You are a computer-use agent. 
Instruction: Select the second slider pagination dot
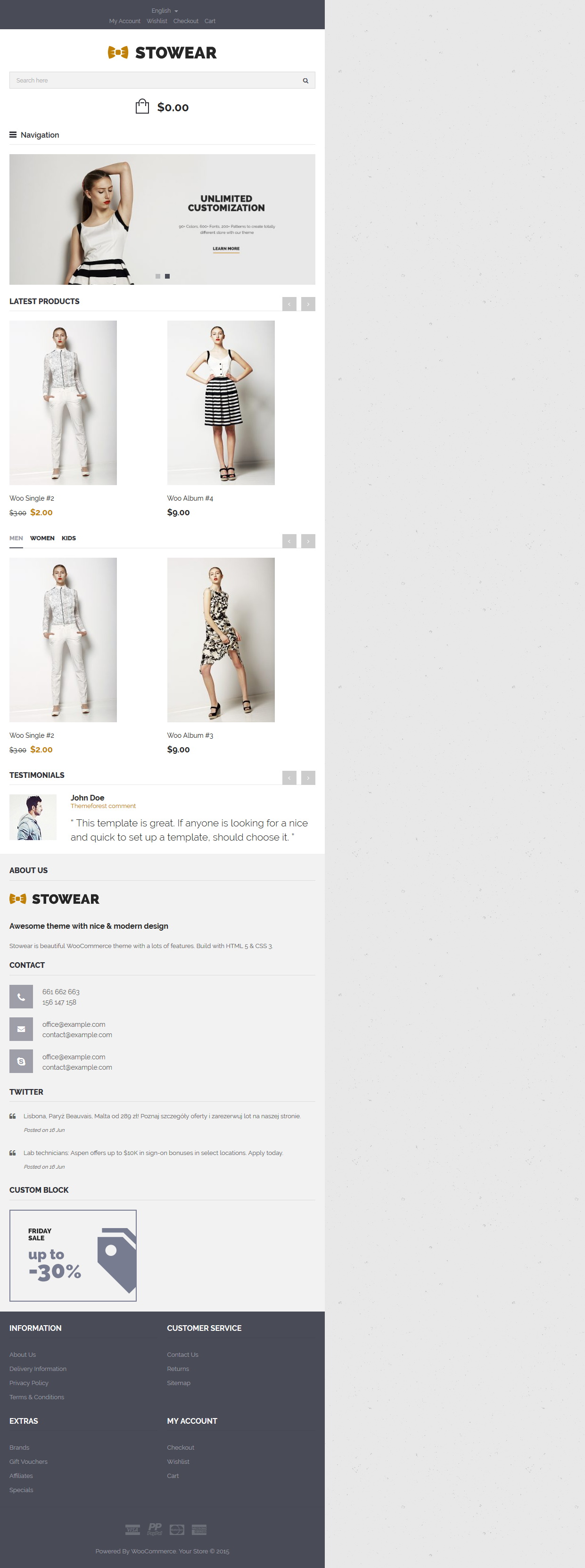click(x=167, y=276)
